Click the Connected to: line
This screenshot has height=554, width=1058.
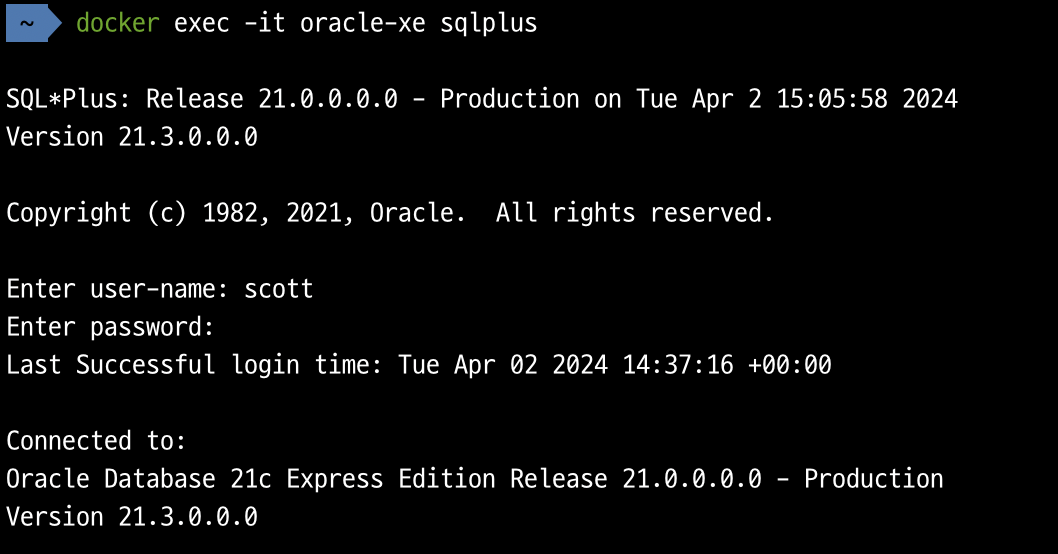click(x=96, y=441)
